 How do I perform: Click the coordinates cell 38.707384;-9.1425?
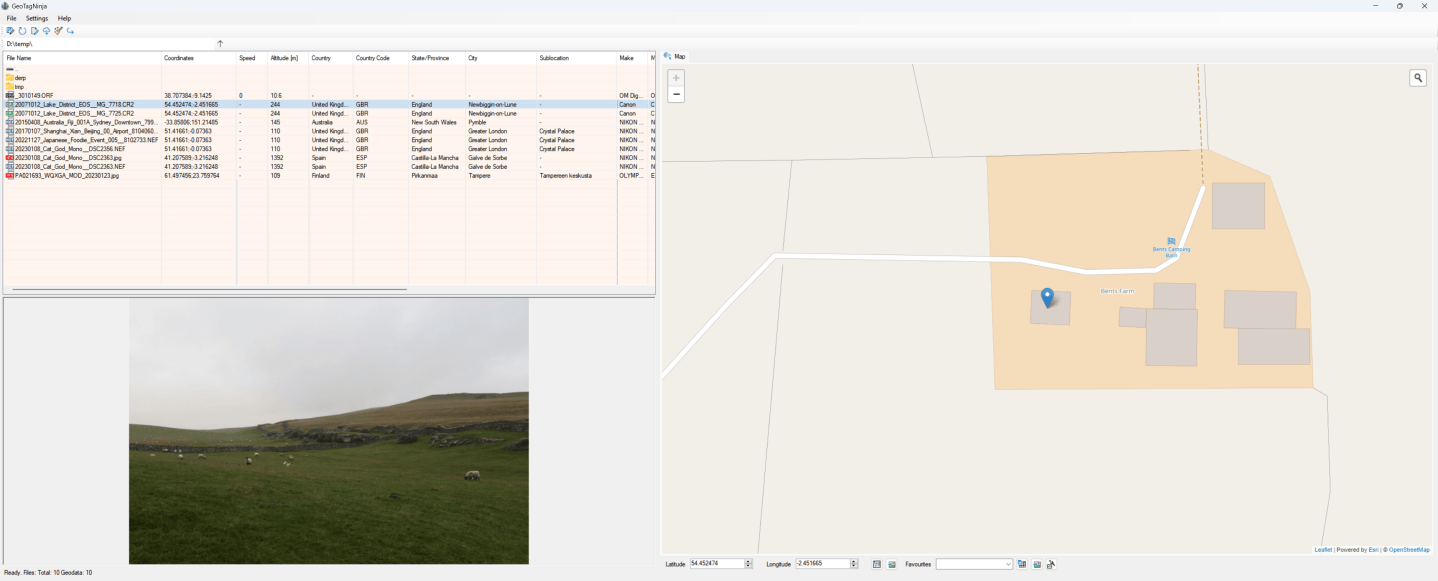[188, 95]
